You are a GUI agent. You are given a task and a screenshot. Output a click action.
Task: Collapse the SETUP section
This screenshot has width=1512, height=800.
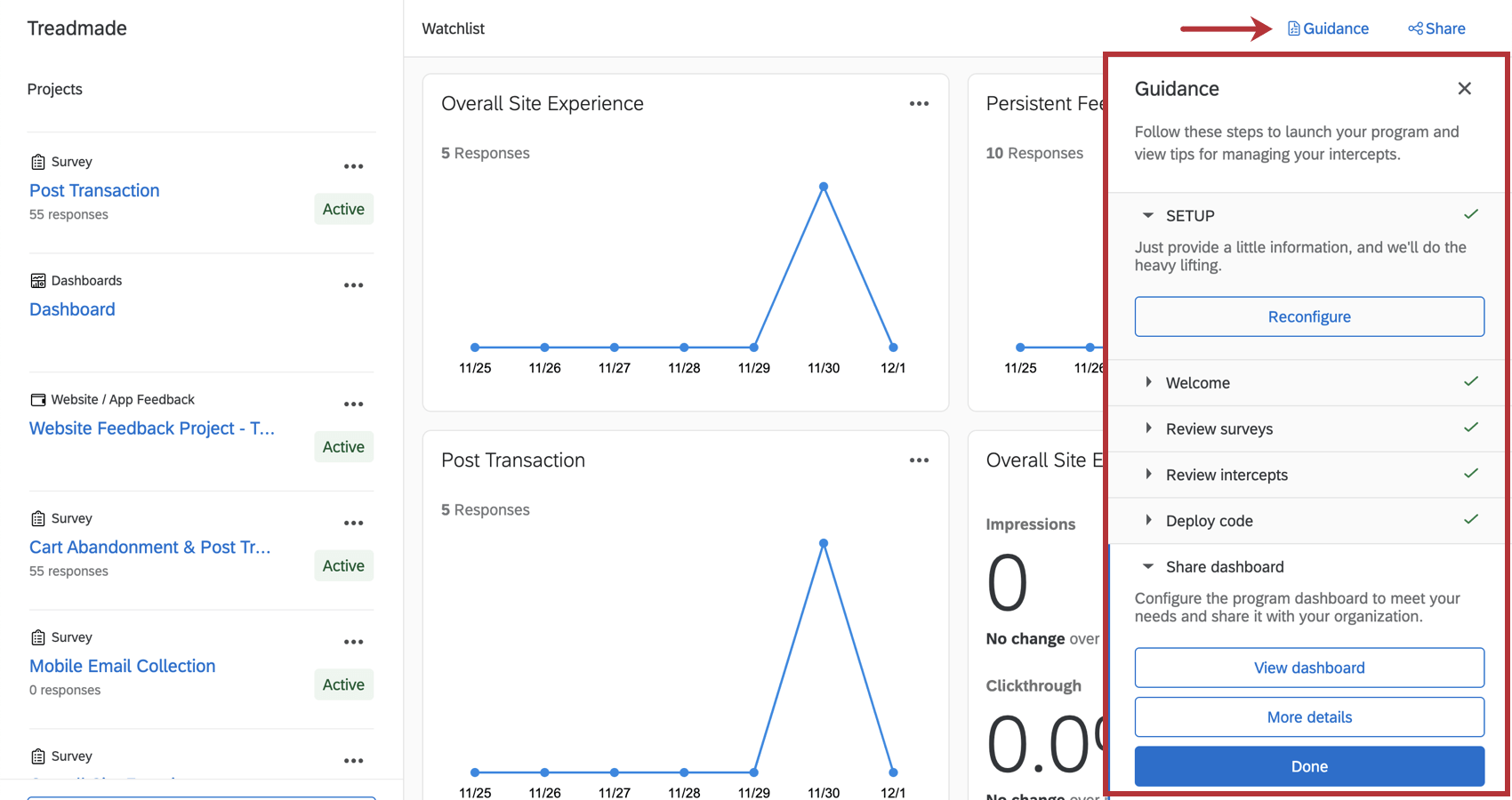1148,216
